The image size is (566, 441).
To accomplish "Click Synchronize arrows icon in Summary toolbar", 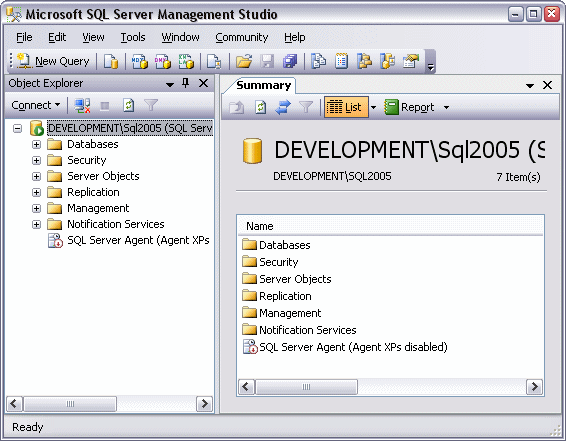I will pos(283,107).
